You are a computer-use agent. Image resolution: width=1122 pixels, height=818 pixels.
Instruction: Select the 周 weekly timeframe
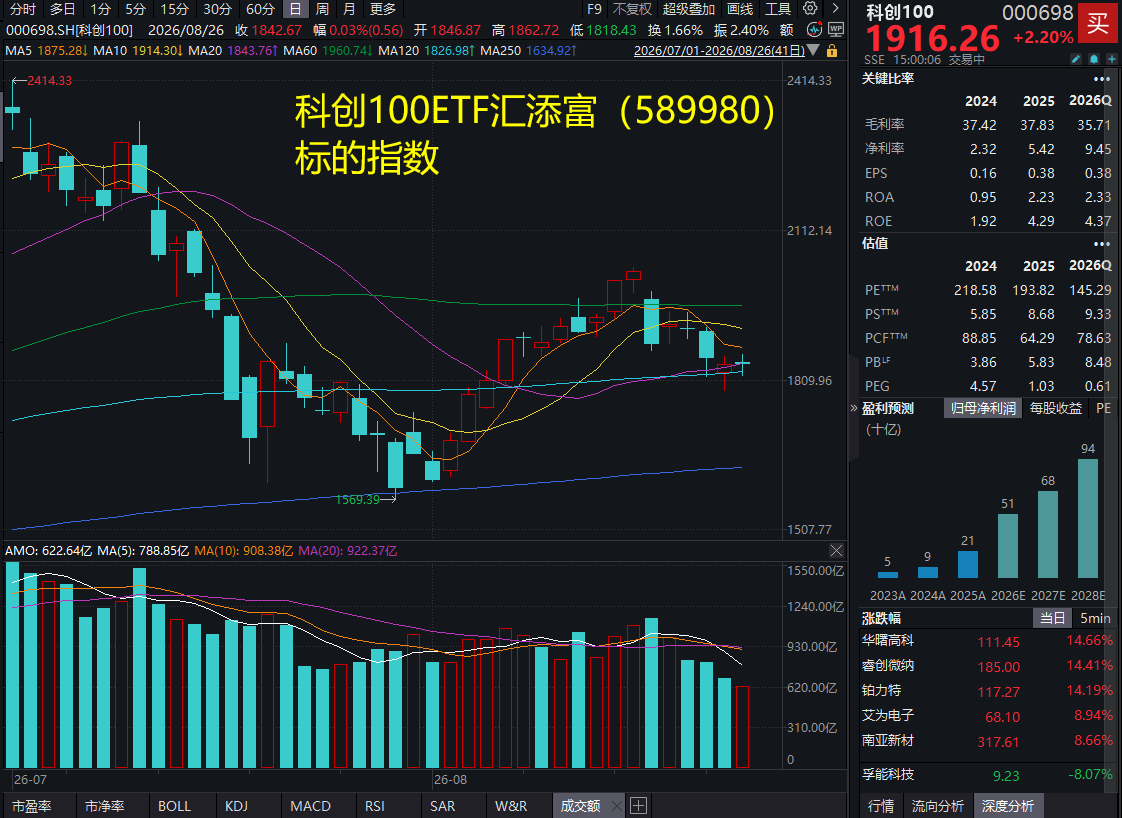click(x=322, y=9)
